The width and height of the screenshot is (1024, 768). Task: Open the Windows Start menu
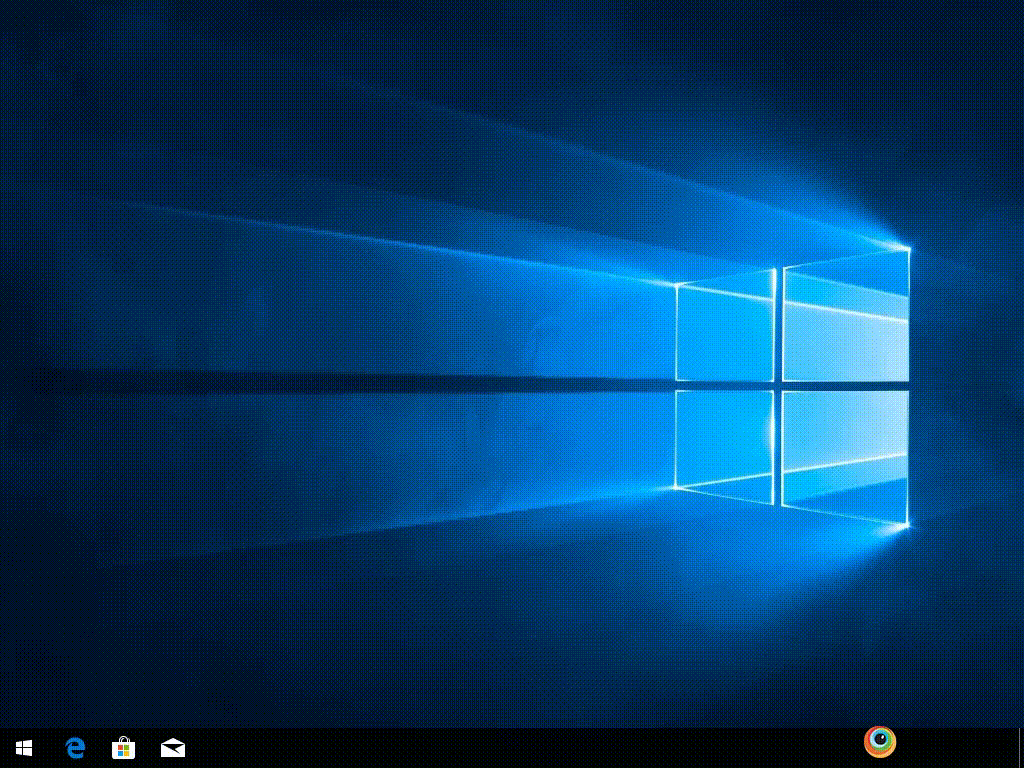24,748
